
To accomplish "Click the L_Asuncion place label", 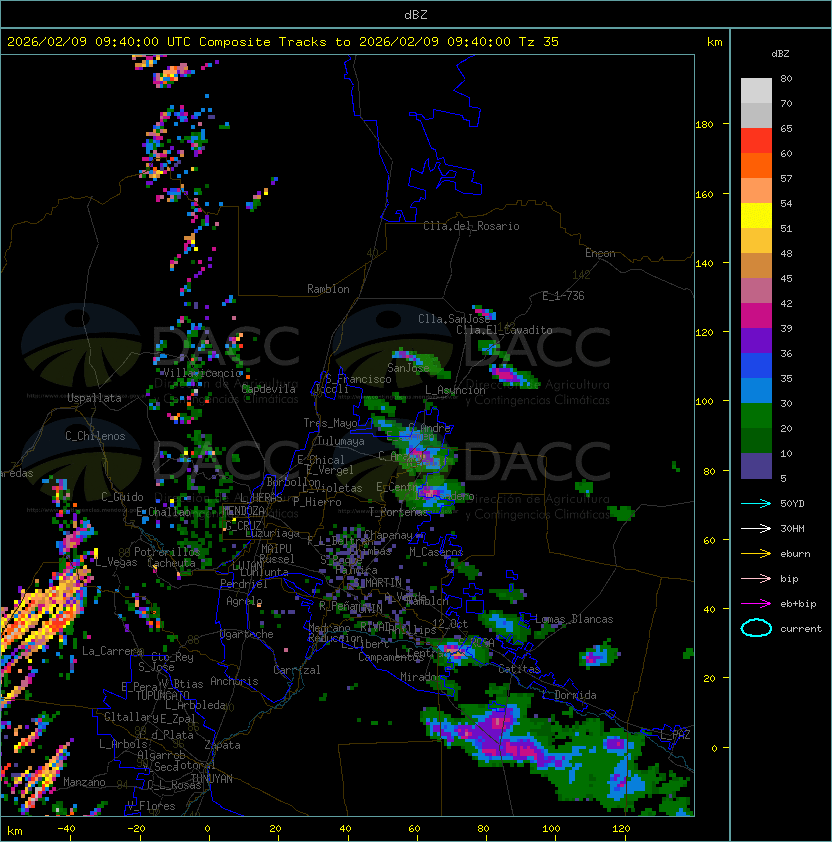I will click(455, 390).
